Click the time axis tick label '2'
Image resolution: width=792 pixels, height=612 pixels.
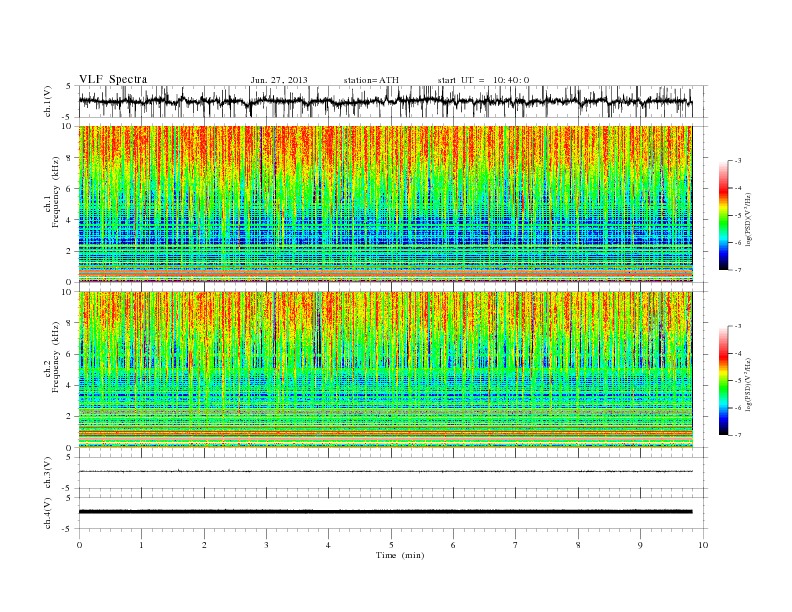coord(204,545)
